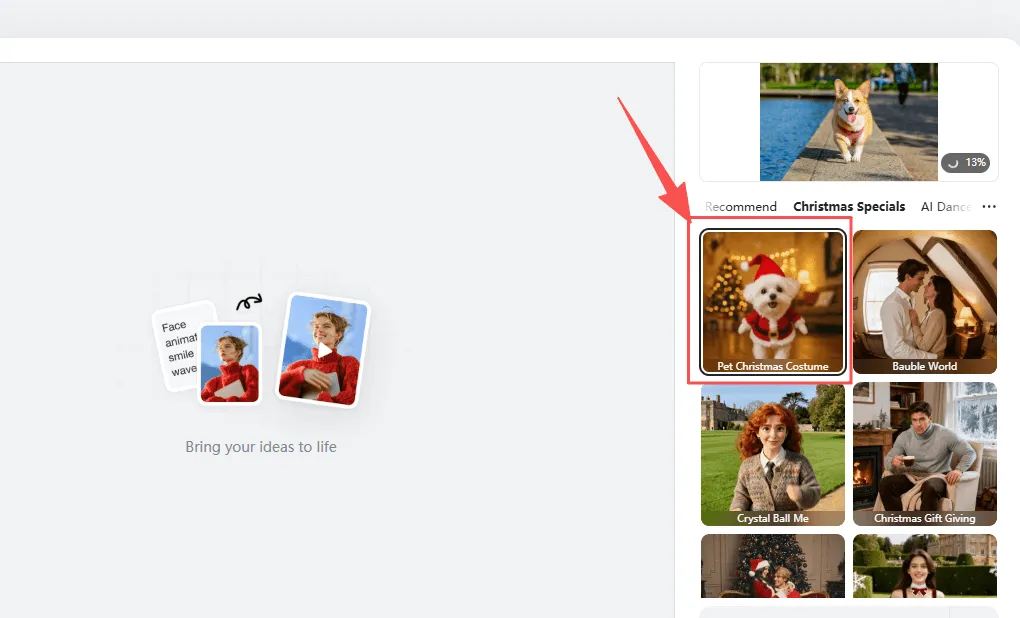Select the garden portrait template
Screen dimensions: 1020x618
tap(924, 570)
